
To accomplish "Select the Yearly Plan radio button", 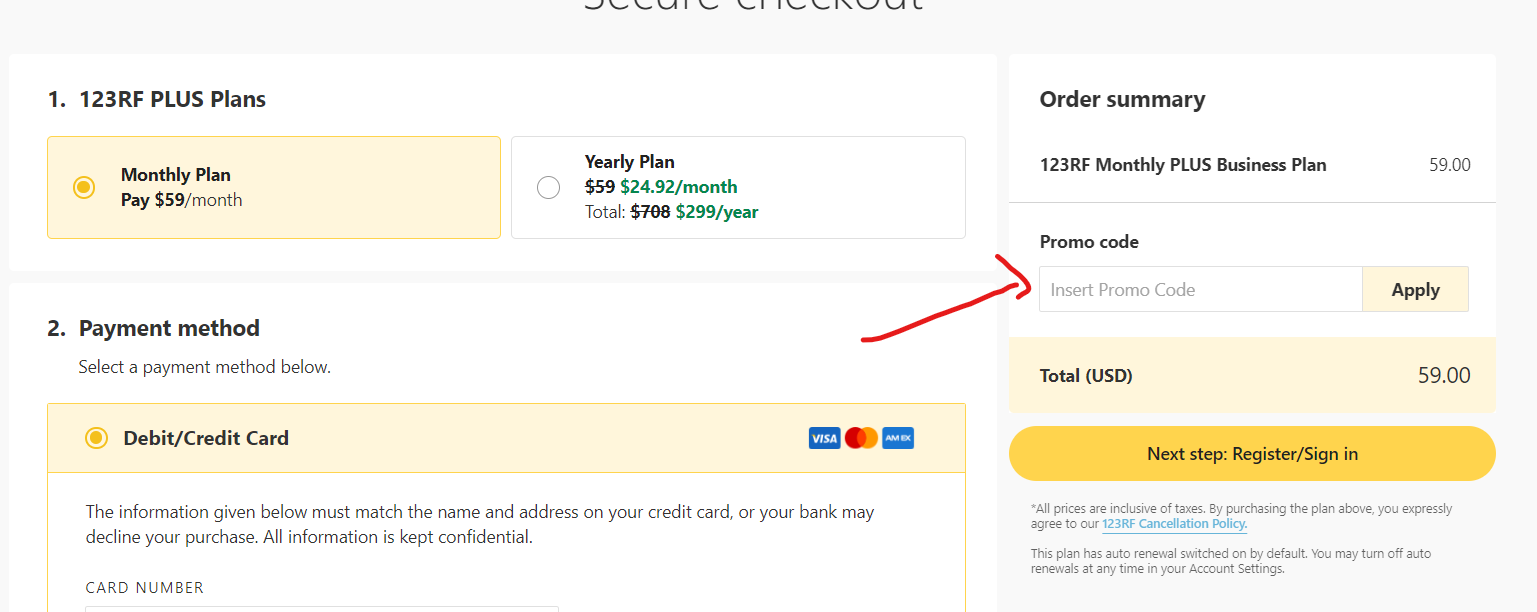I will coord(548,187).
